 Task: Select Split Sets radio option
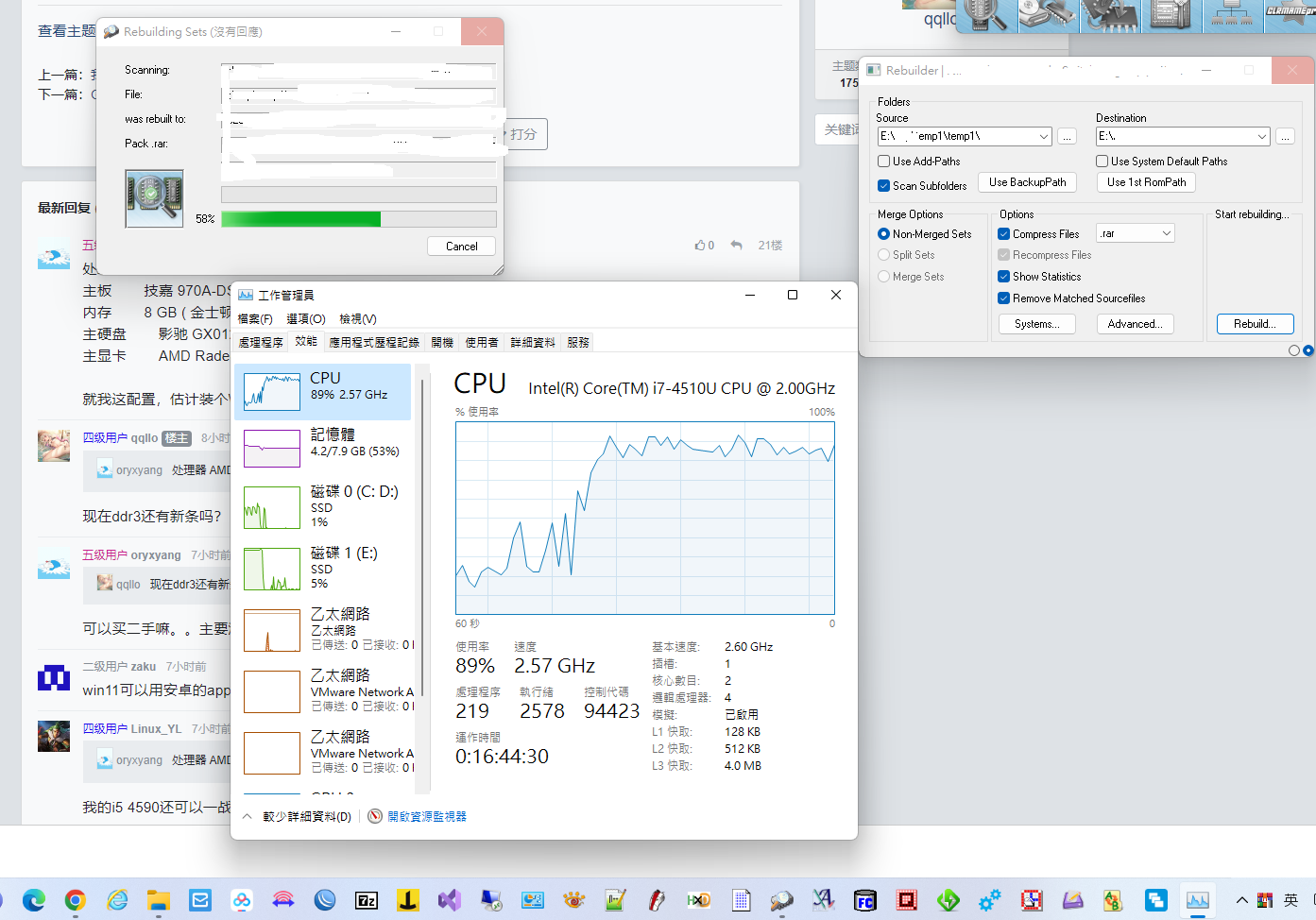pyautogui.click(x=907, y=255)
